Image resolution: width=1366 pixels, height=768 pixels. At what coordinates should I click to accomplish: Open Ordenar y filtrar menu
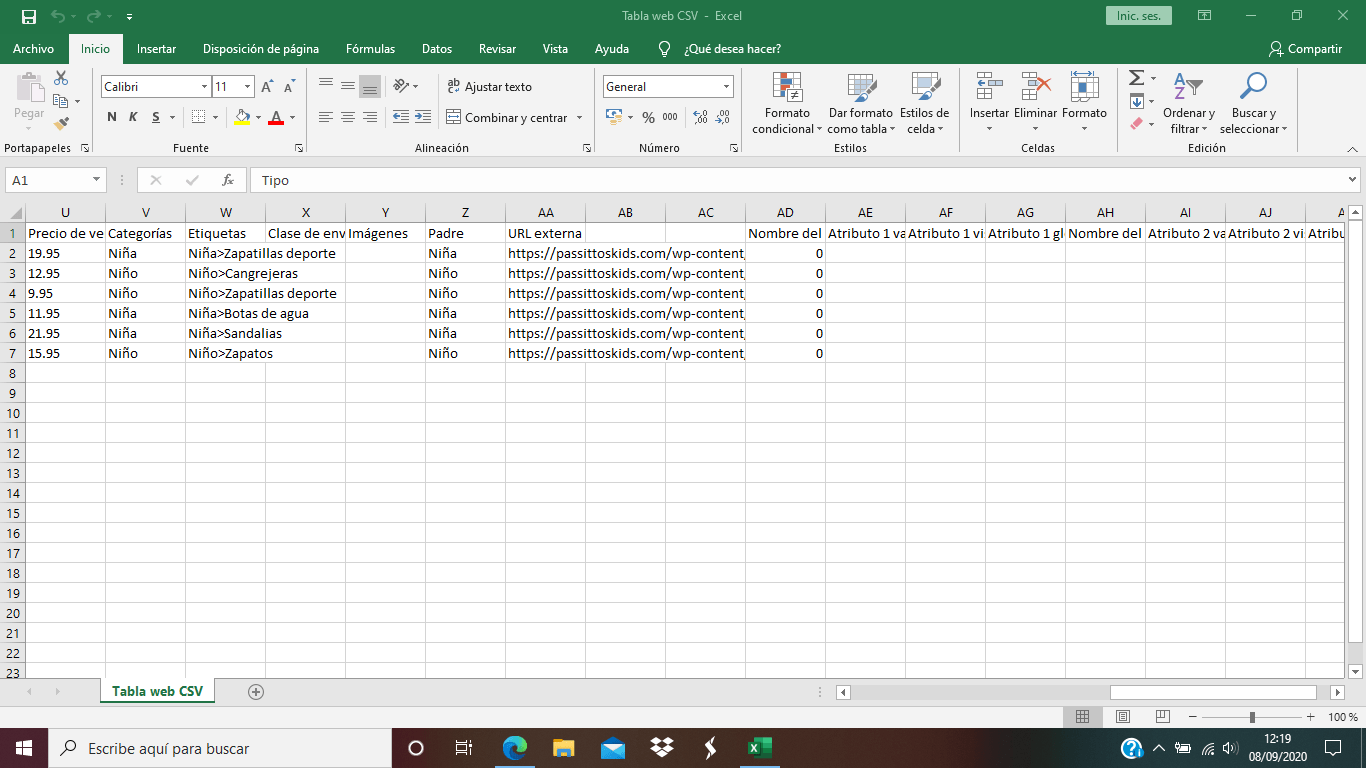tap(1188, 103)
